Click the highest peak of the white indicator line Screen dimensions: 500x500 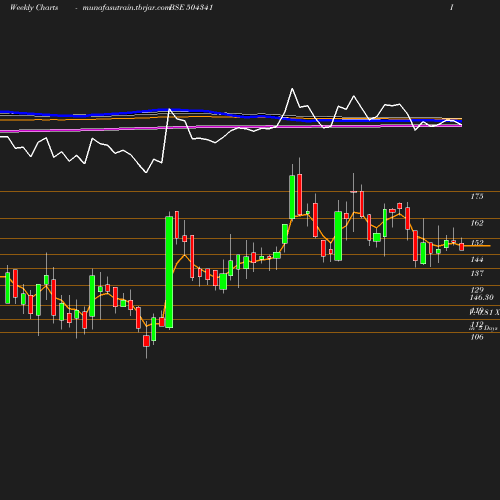click(292, 89)
